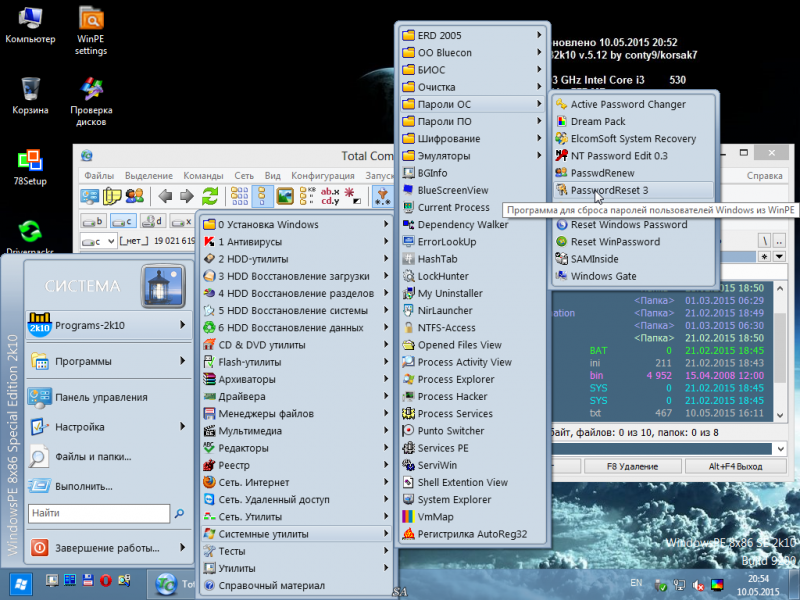Expand the Завершение работы submenu
Image resolution: width=800 pixels, height=600 pixels.
pos(108,548)
